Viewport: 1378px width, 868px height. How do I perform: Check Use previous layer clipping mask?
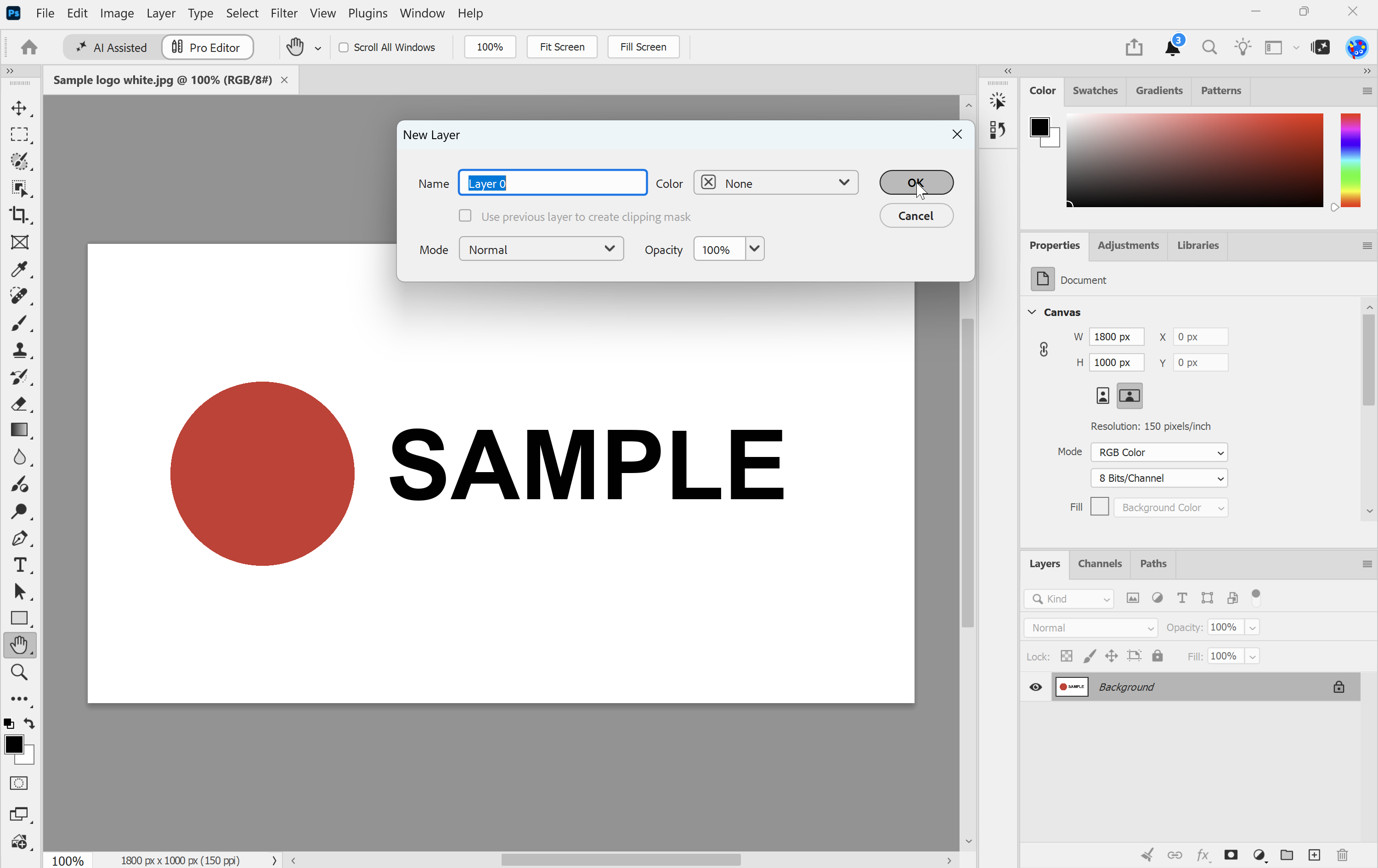tap(465, 216)
